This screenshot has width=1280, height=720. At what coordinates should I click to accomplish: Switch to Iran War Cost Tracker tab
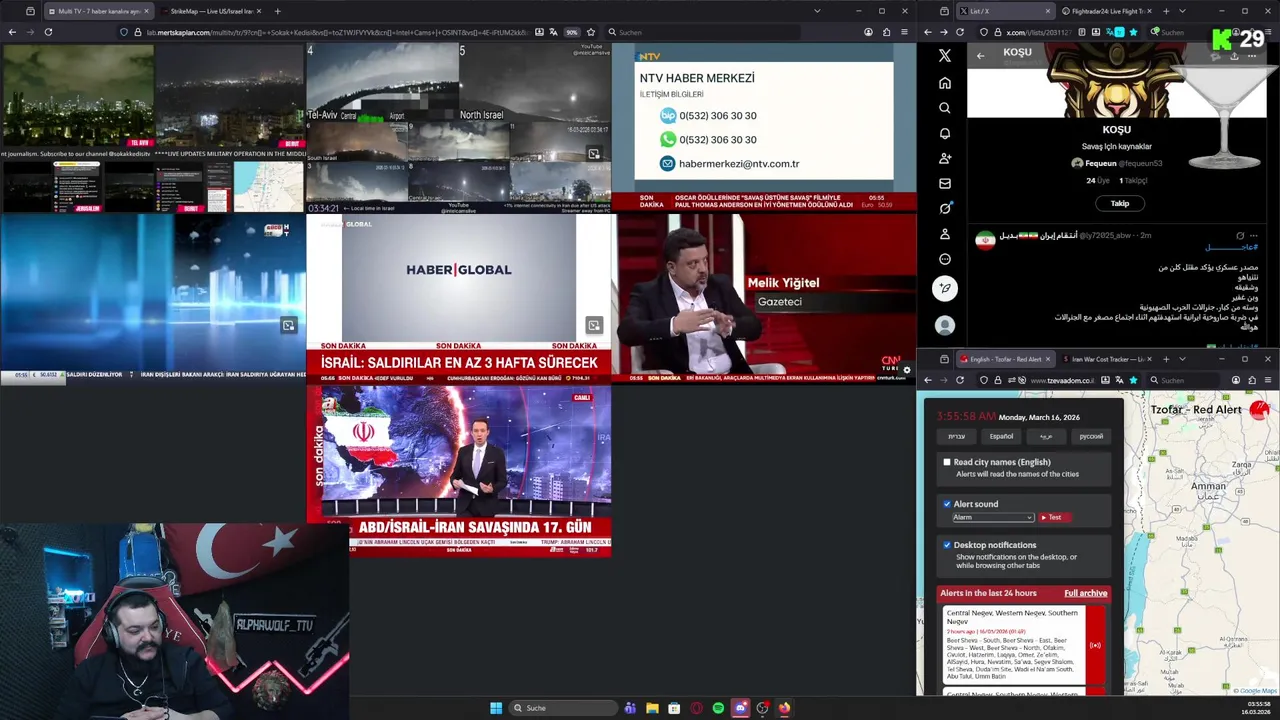(1108, 359)
